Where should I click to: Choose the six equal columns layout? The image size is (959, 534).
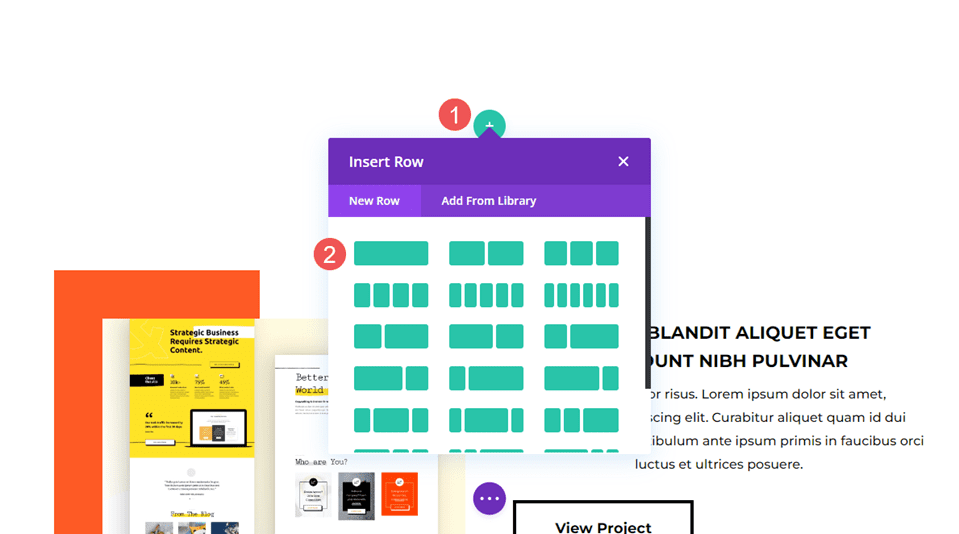[581, 295]
